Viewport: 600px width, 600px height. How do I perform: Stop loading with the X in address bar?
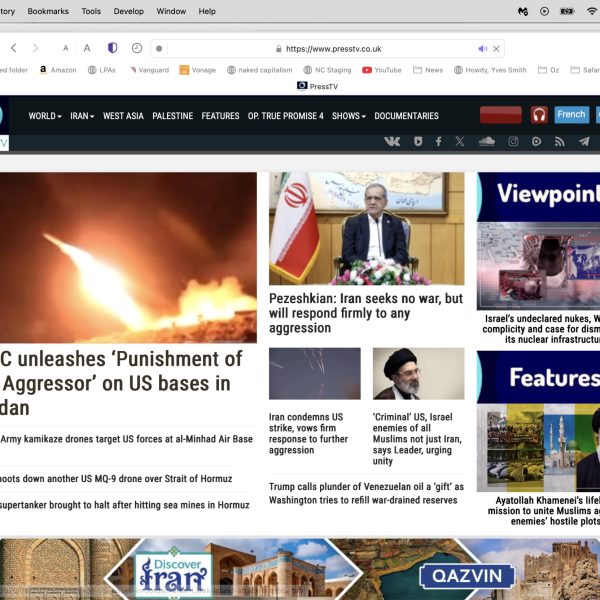[496, 49]
